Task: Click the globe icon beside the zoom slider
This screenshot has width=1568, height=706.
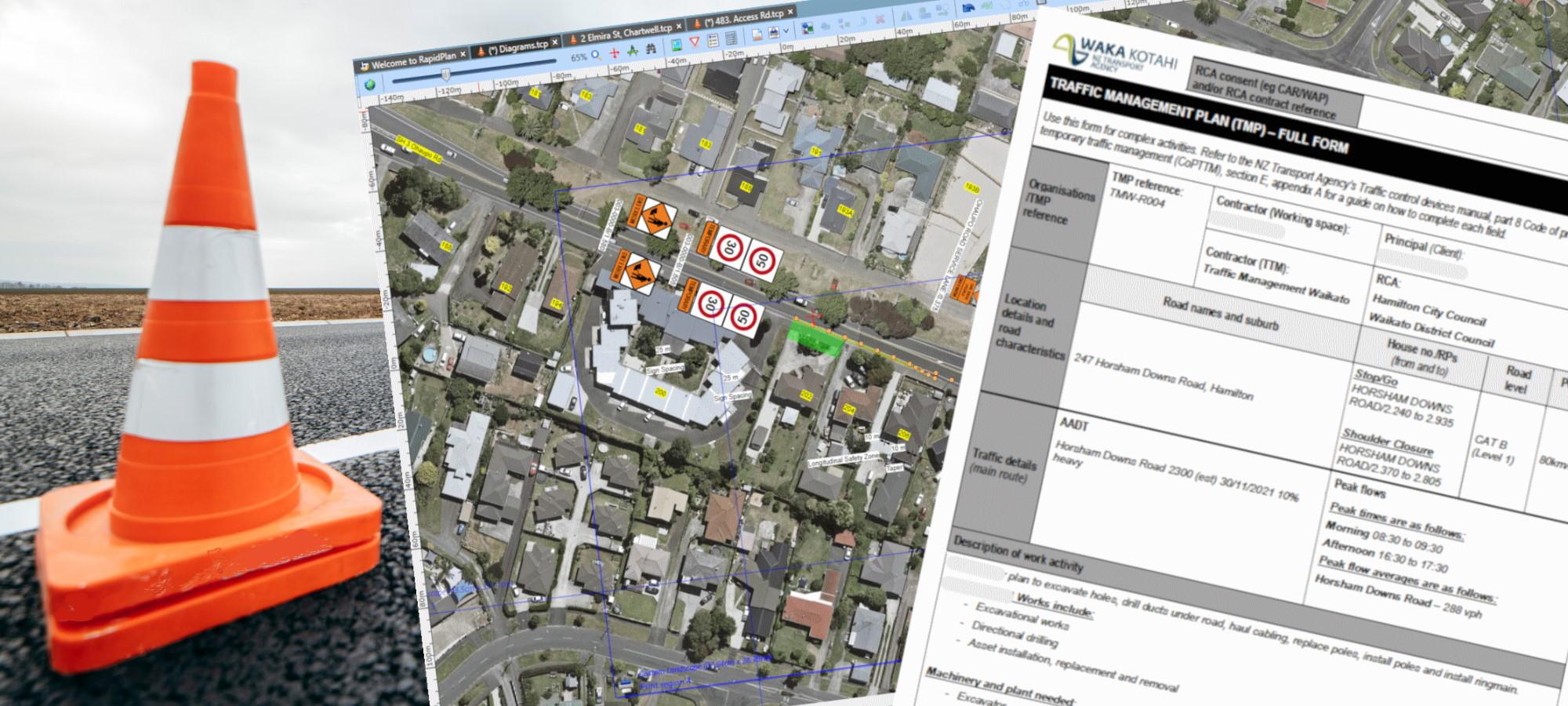Action: click(x=370, y=86)
